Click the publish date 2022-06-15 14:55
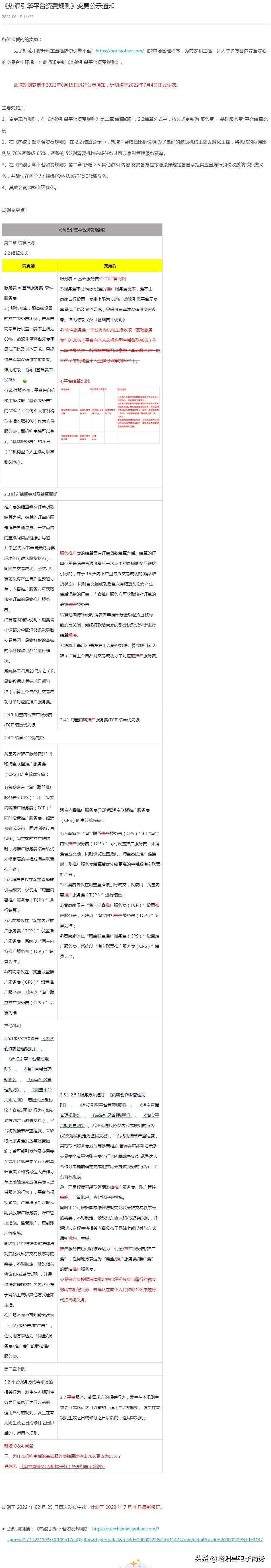Screen dimensions: 271x1568 click(x=18, y=17)
